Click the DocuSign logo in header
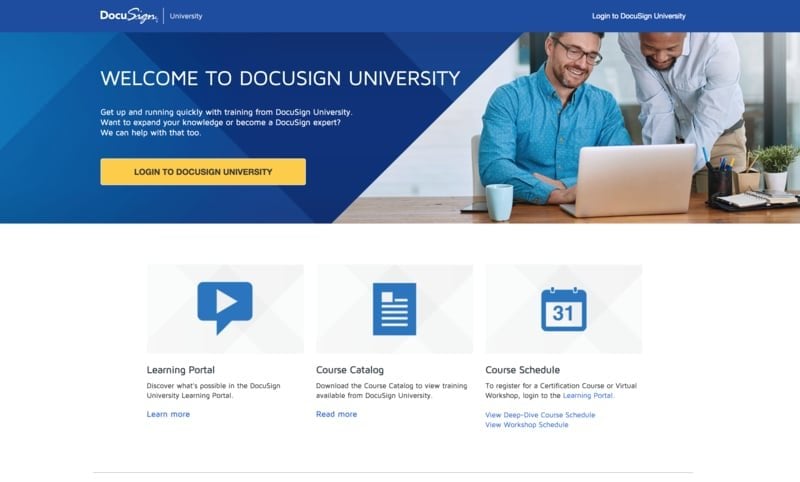This screenshot has height=482, width=800. 129,16
